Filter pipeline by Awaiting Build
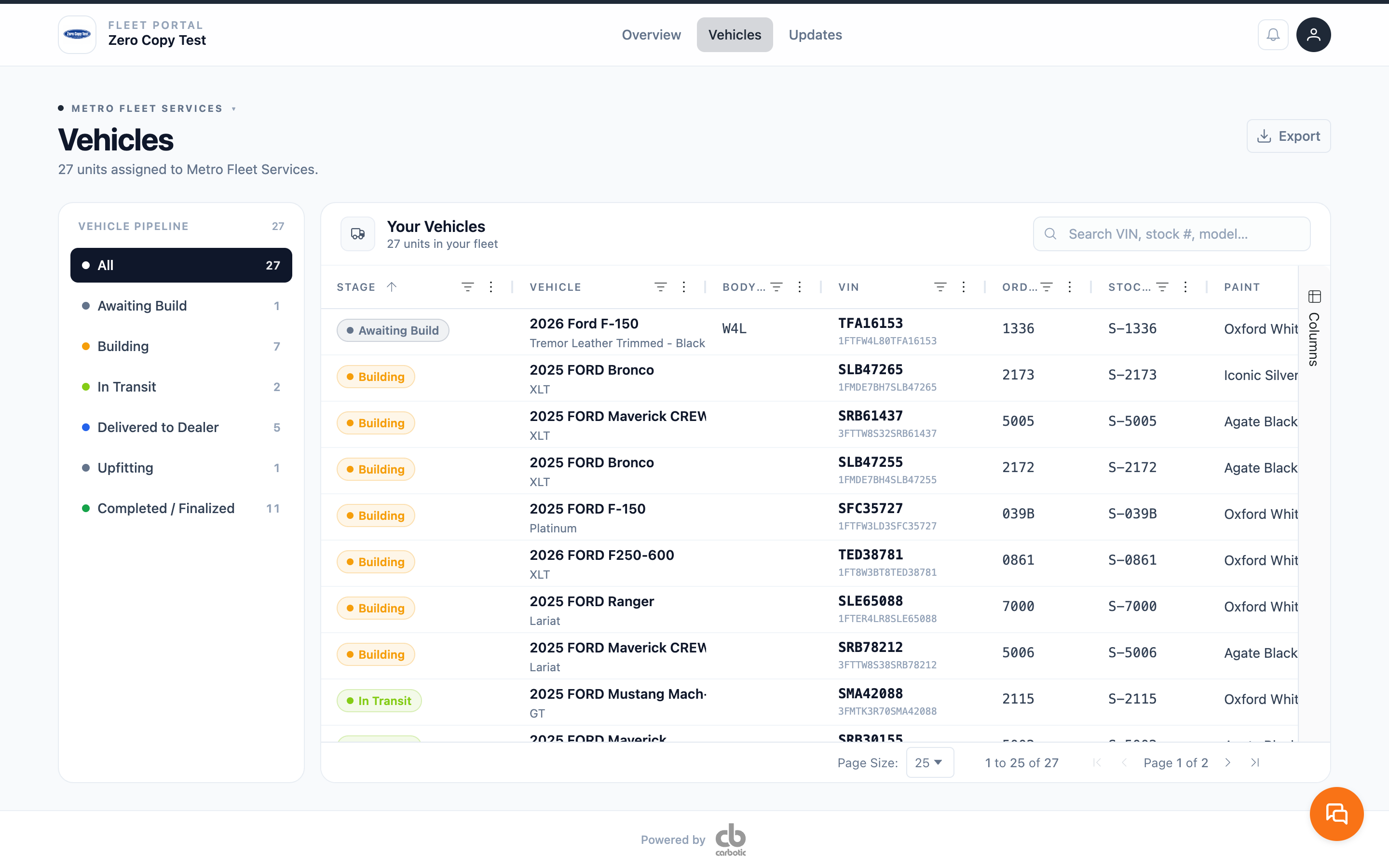The height and width of the screenshot is (868, 1389). pyautogui.click(x=181, y=306)
